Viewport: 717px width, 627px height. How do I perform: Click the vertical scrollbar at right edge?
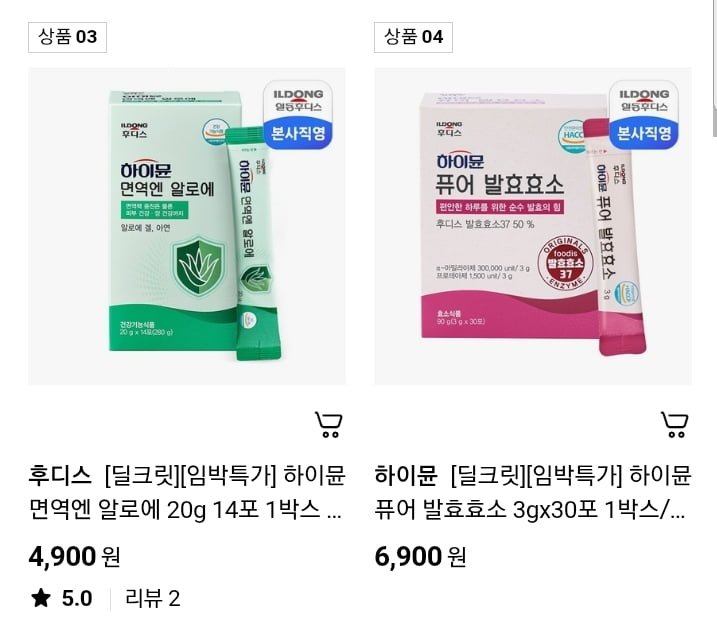714,69
